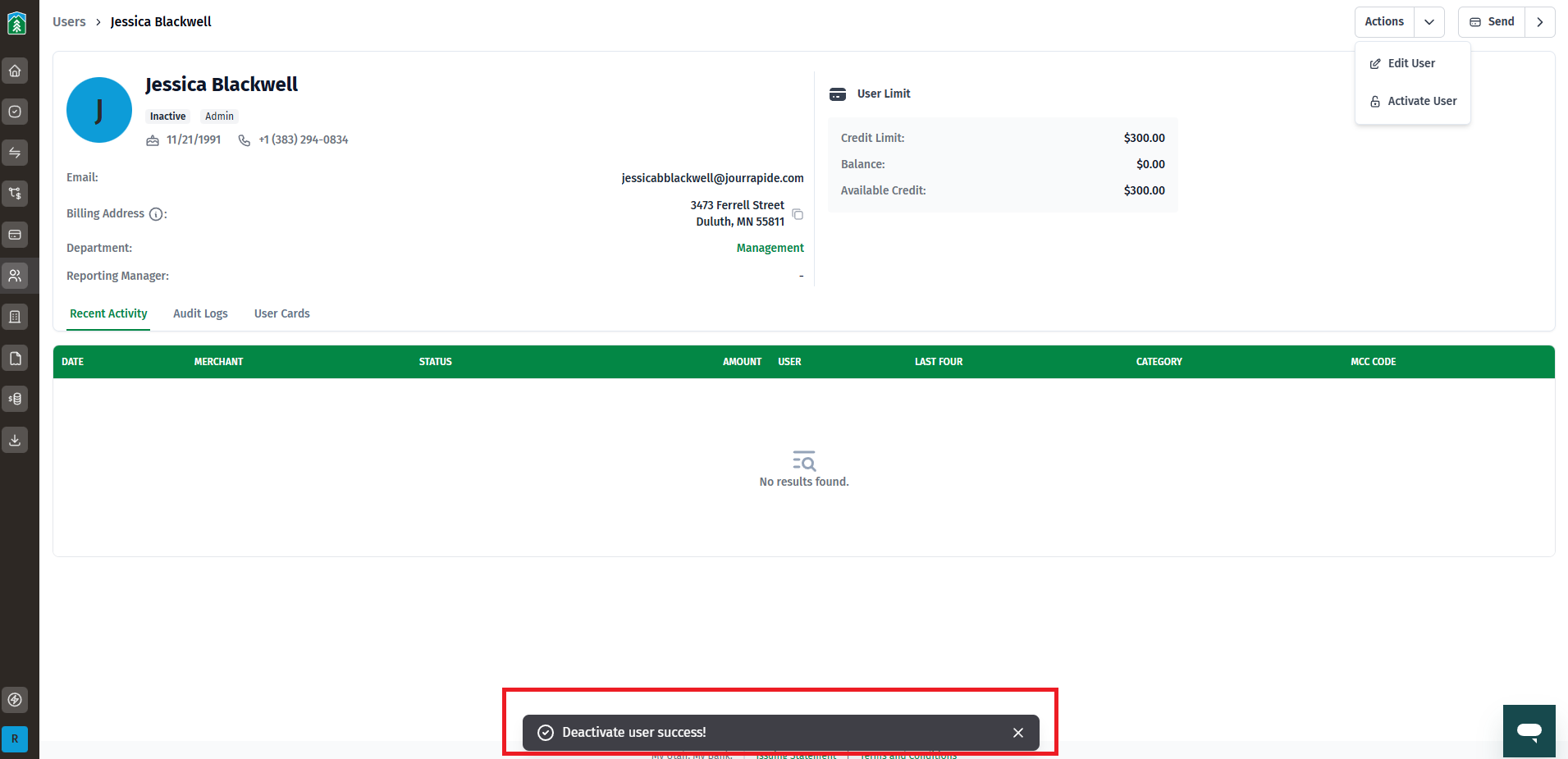Click the date 11/21/1991
The height and width of the screenshot is (759, 1568).
[194, 140]
